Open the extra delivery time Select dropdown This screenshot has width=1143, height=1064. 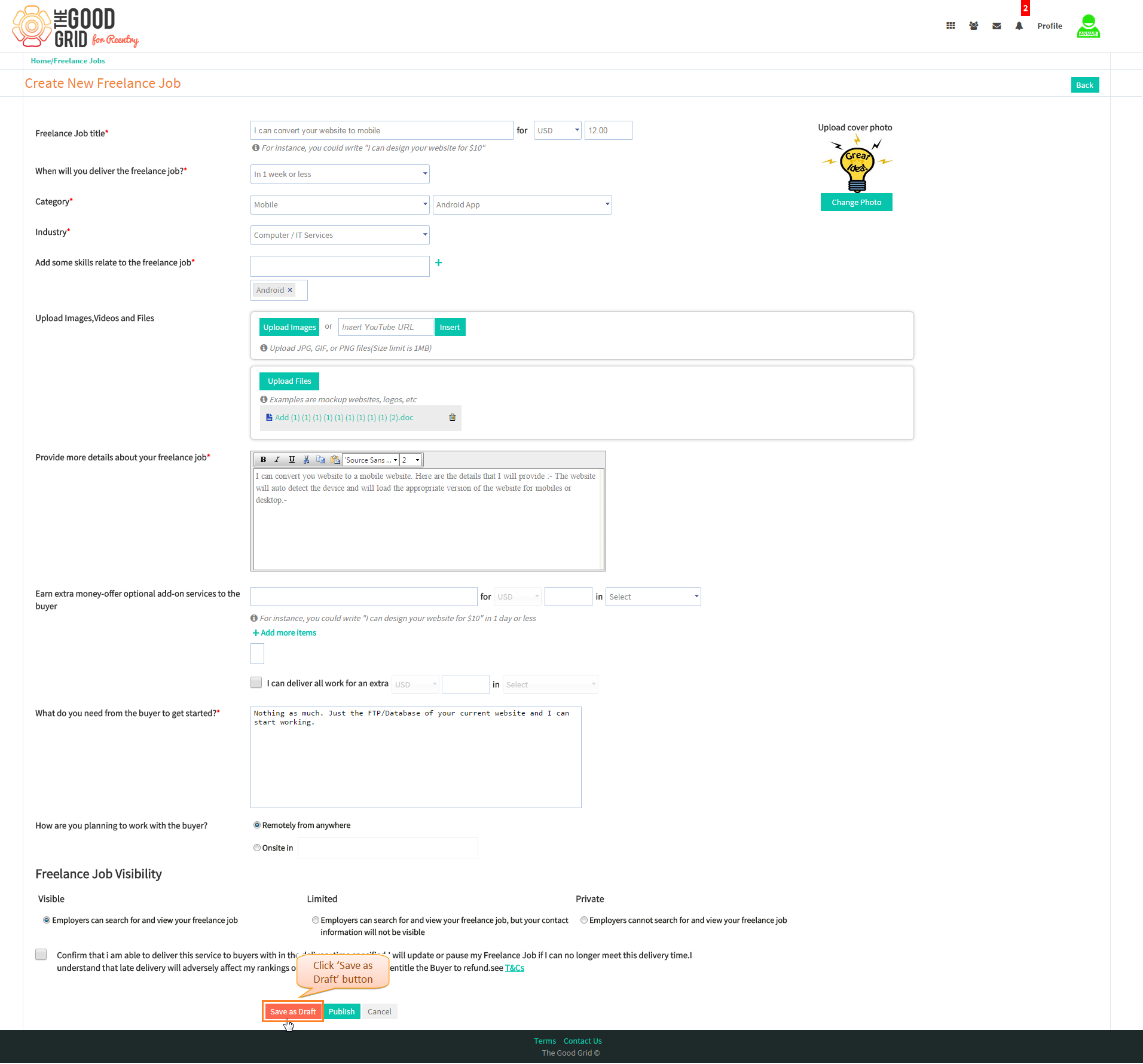[551, 684]
